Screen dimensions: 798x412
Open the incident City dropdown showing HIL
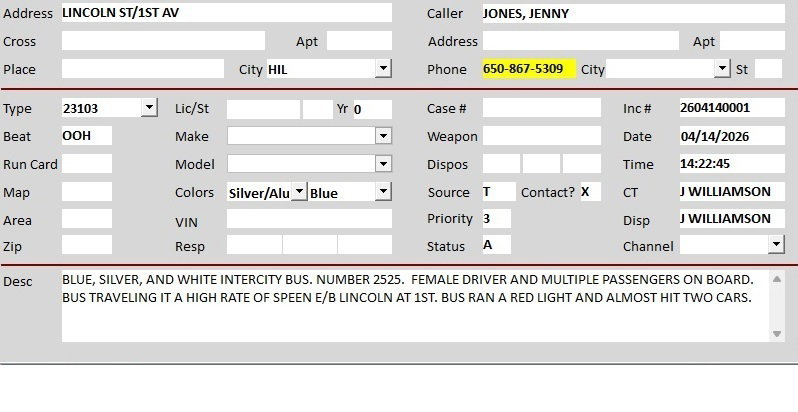pyautogui.click(x=383, y=69)
